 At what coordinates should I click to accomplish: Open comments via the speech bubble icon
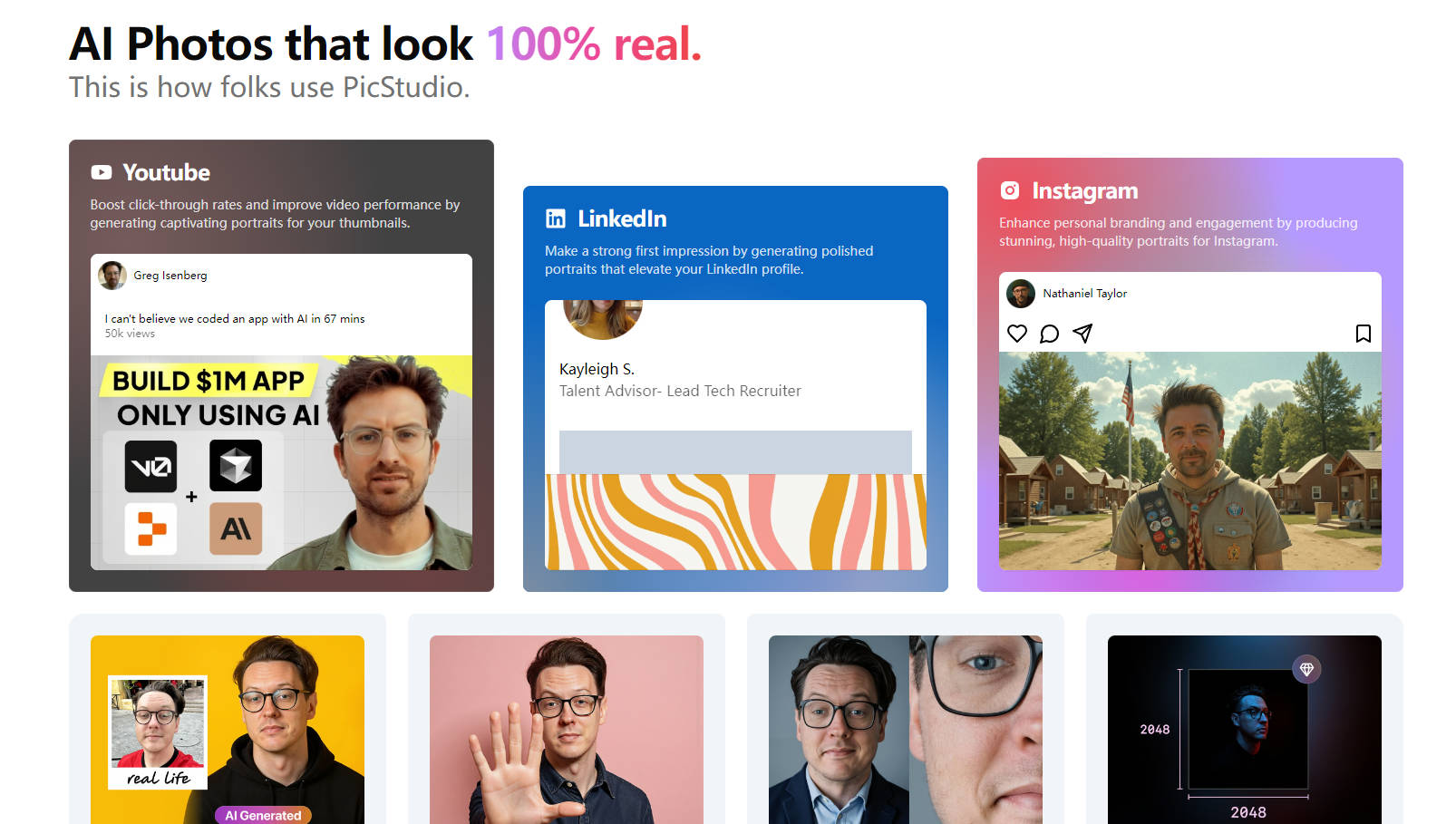1050,334
